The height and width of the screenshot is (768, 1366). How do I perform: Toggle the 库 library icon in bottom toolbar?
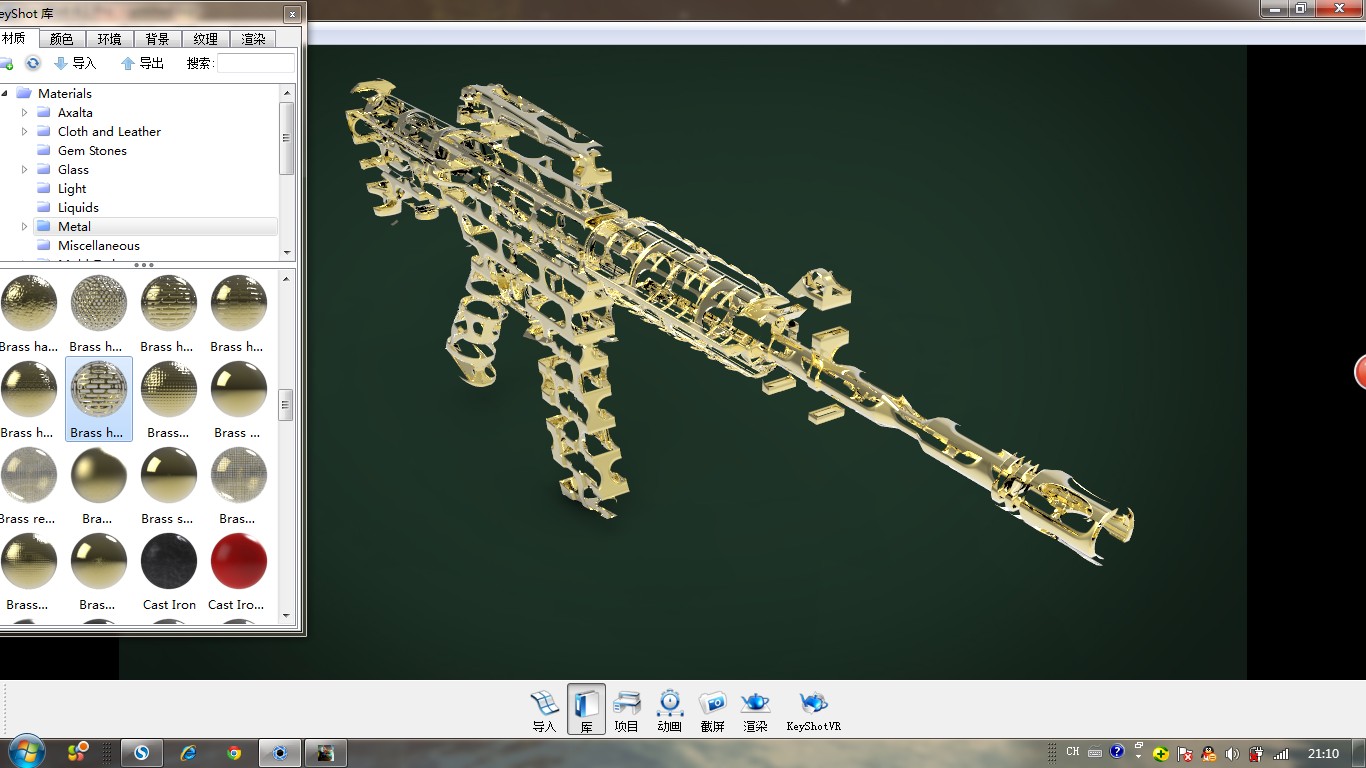pos(586,710)
